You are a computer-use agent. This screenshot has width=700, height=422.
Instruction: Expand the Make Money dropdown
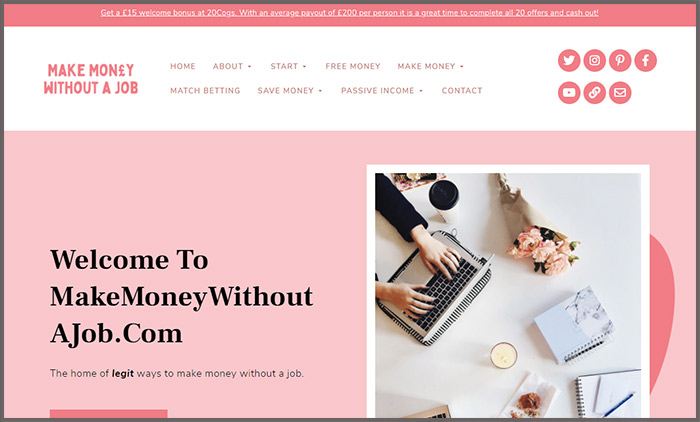pos(431,66)
